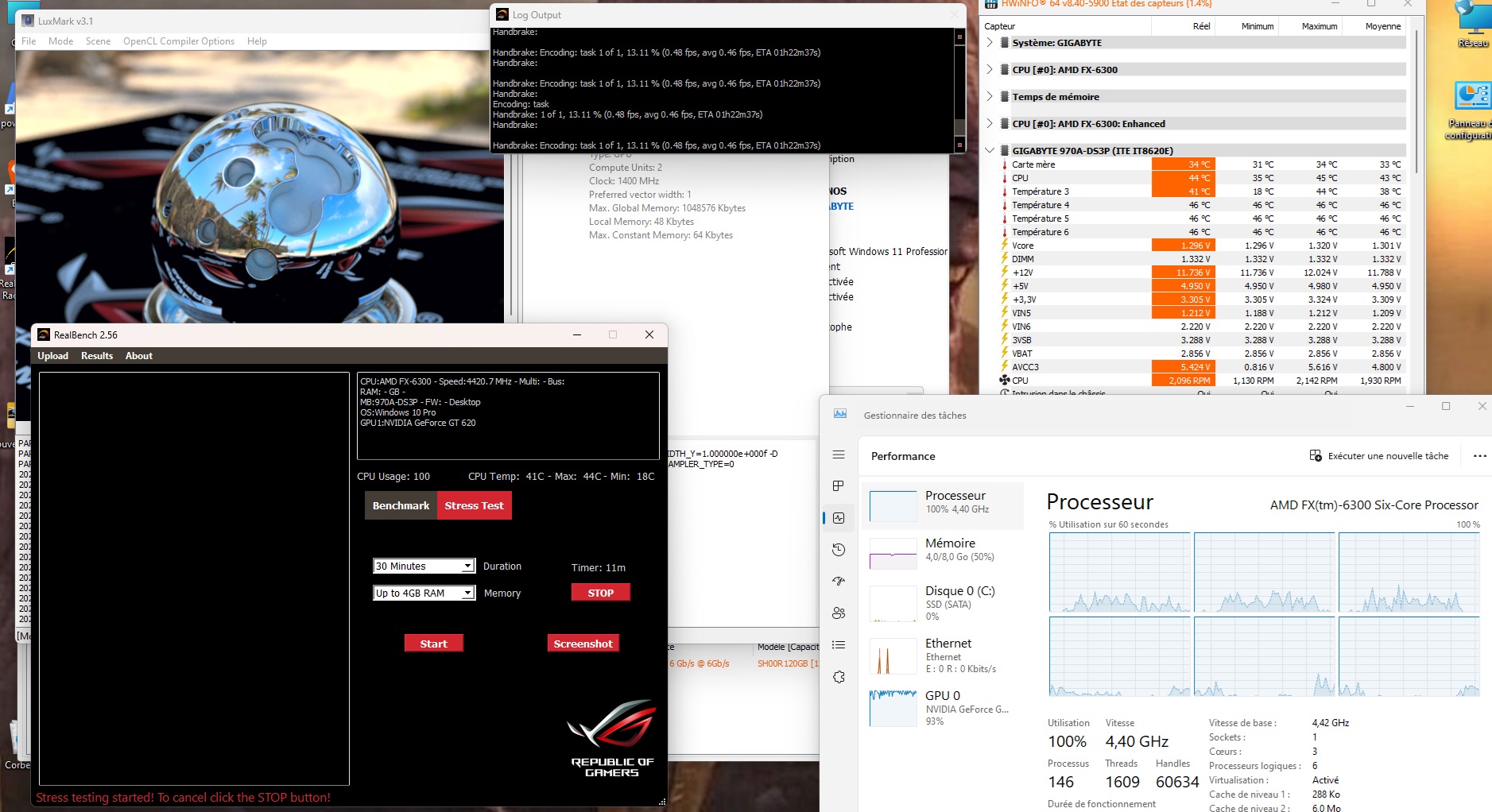Open LuxMark's Scene menu

click(99, 41)
